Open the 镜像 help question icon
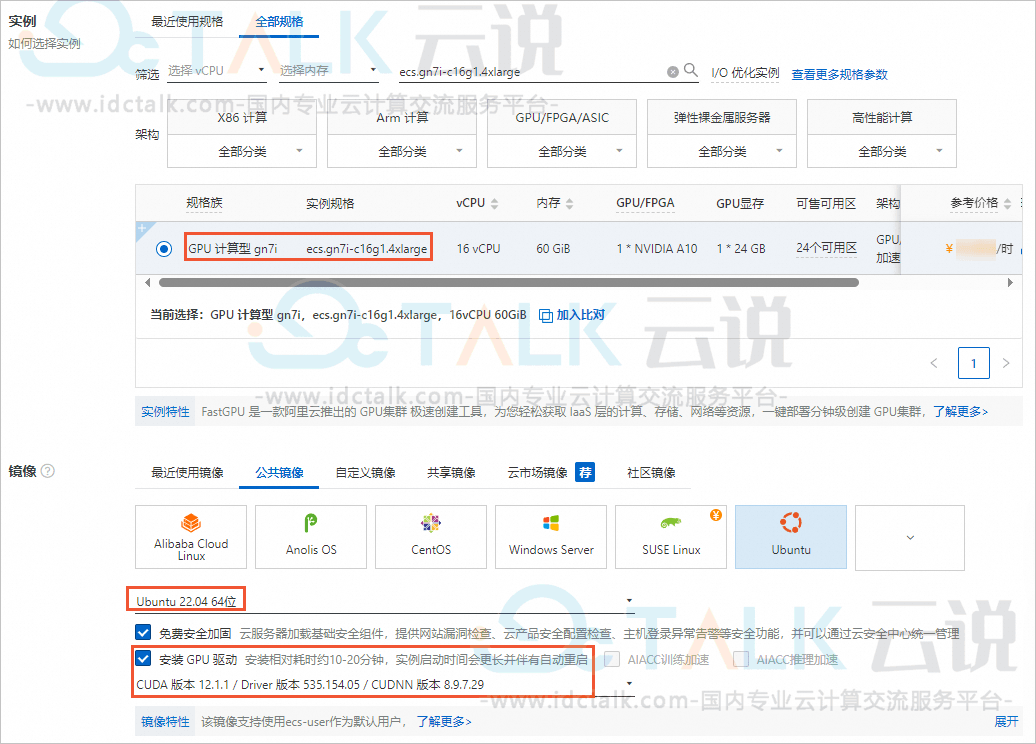 pos(48,471)
